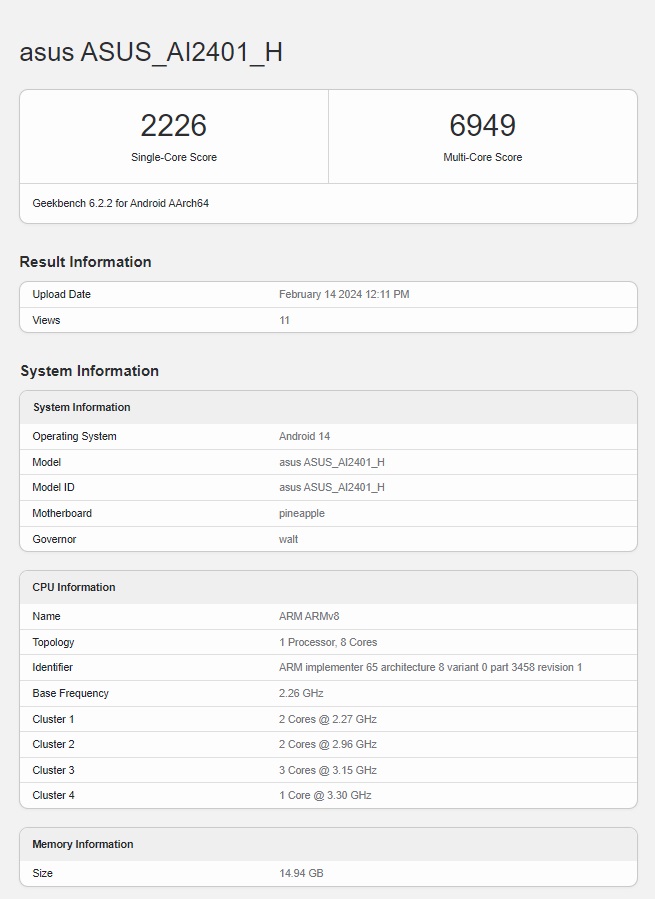Click the views count 11
The height and width of the screenshot is (899, 655).
[284, 320]
